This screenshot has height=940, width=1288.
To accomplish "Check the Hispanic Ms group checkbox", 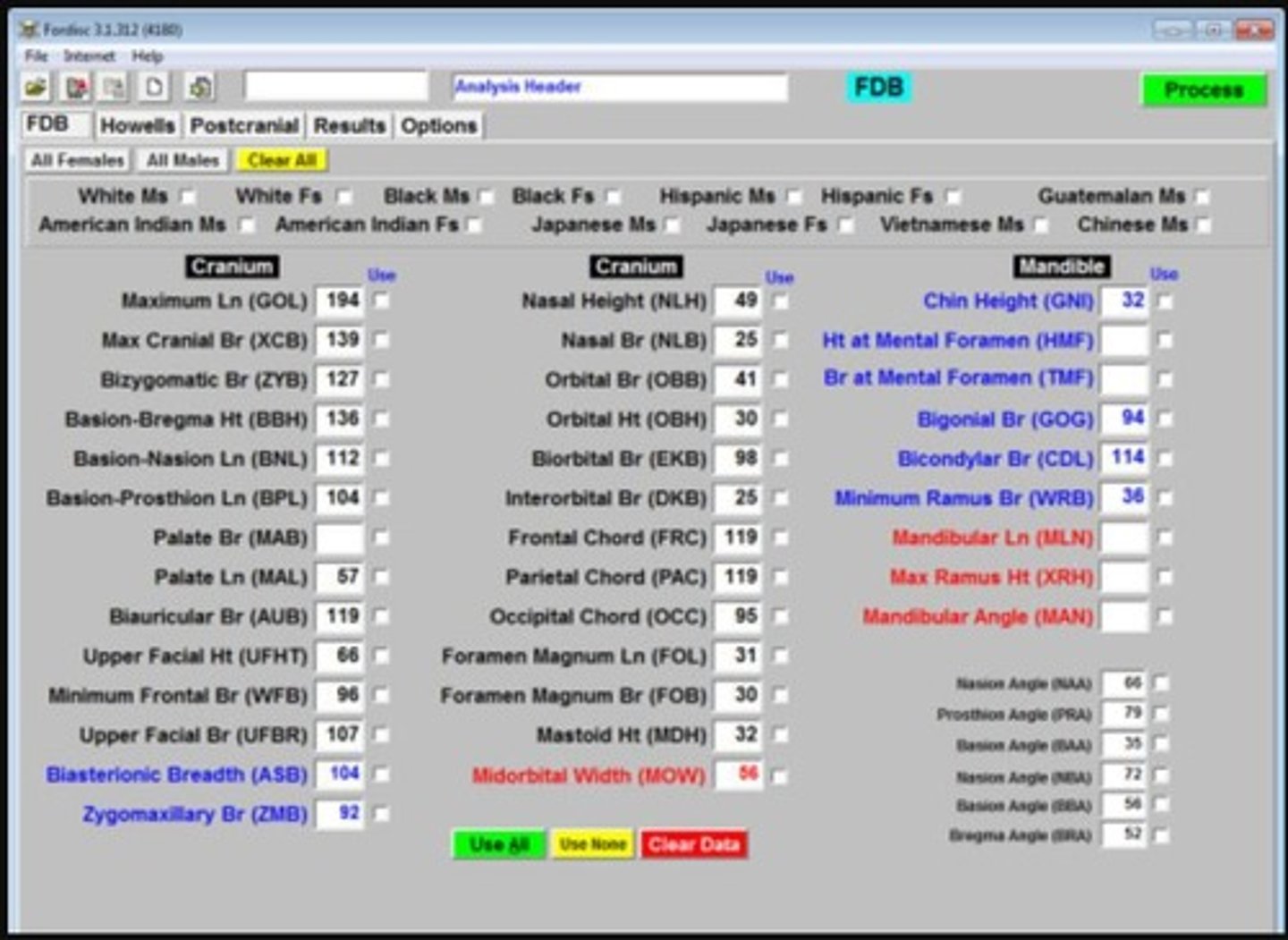I will (794, 197).
